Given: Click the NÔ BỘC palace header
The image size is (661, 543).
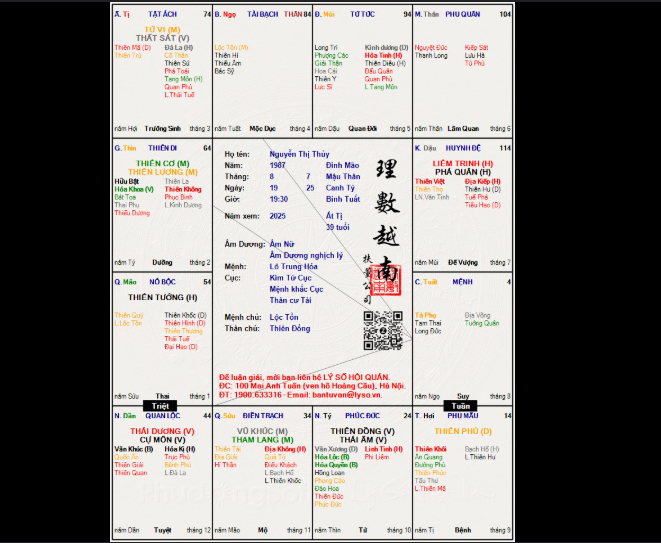Looking at the screenshot, I should pyautogui.click(x=162, y=282).
